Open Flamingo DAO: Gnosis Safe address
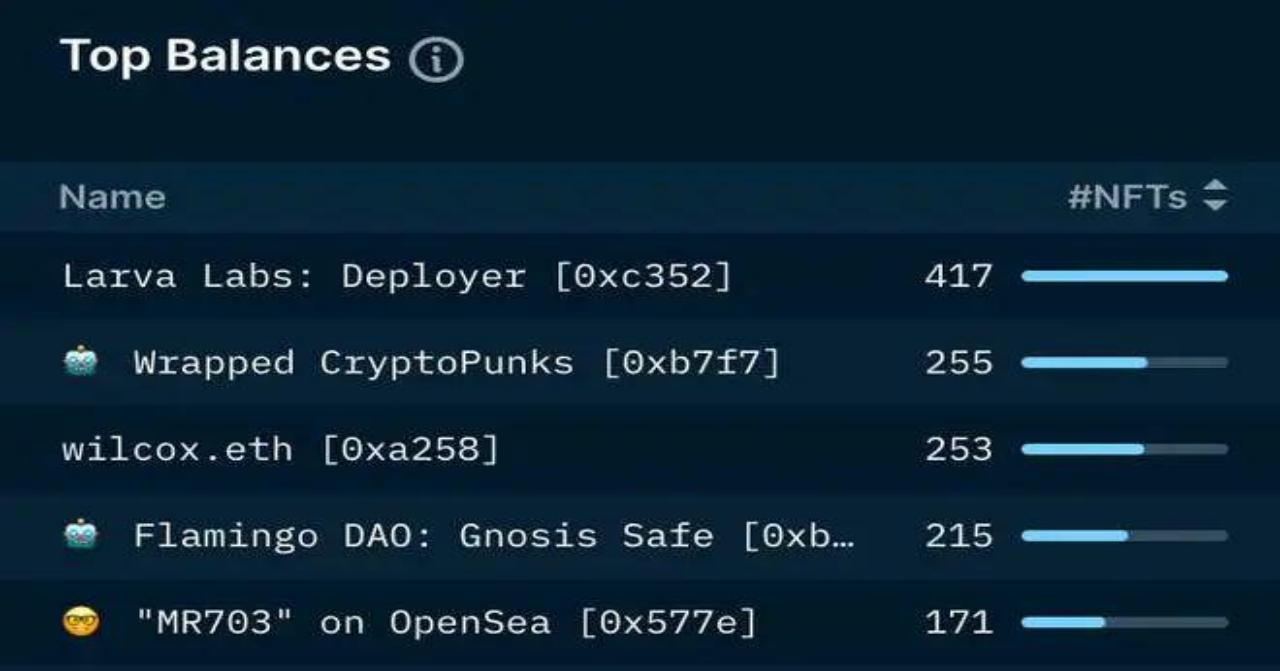This screenshot has width=1280, height=671. [494, 536]
